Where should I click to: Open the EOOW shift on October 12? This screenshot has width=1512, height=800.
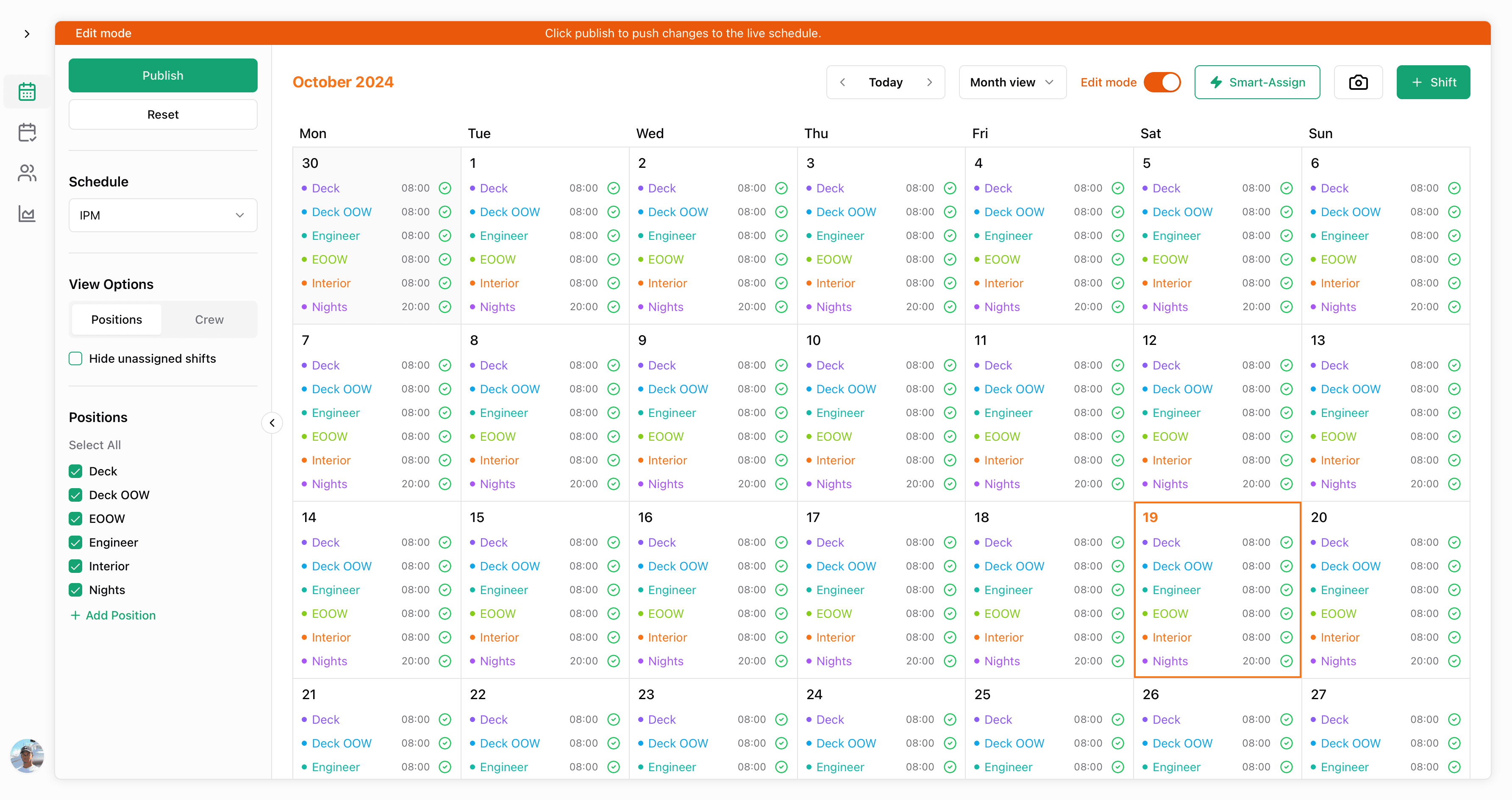point(1217,437)
